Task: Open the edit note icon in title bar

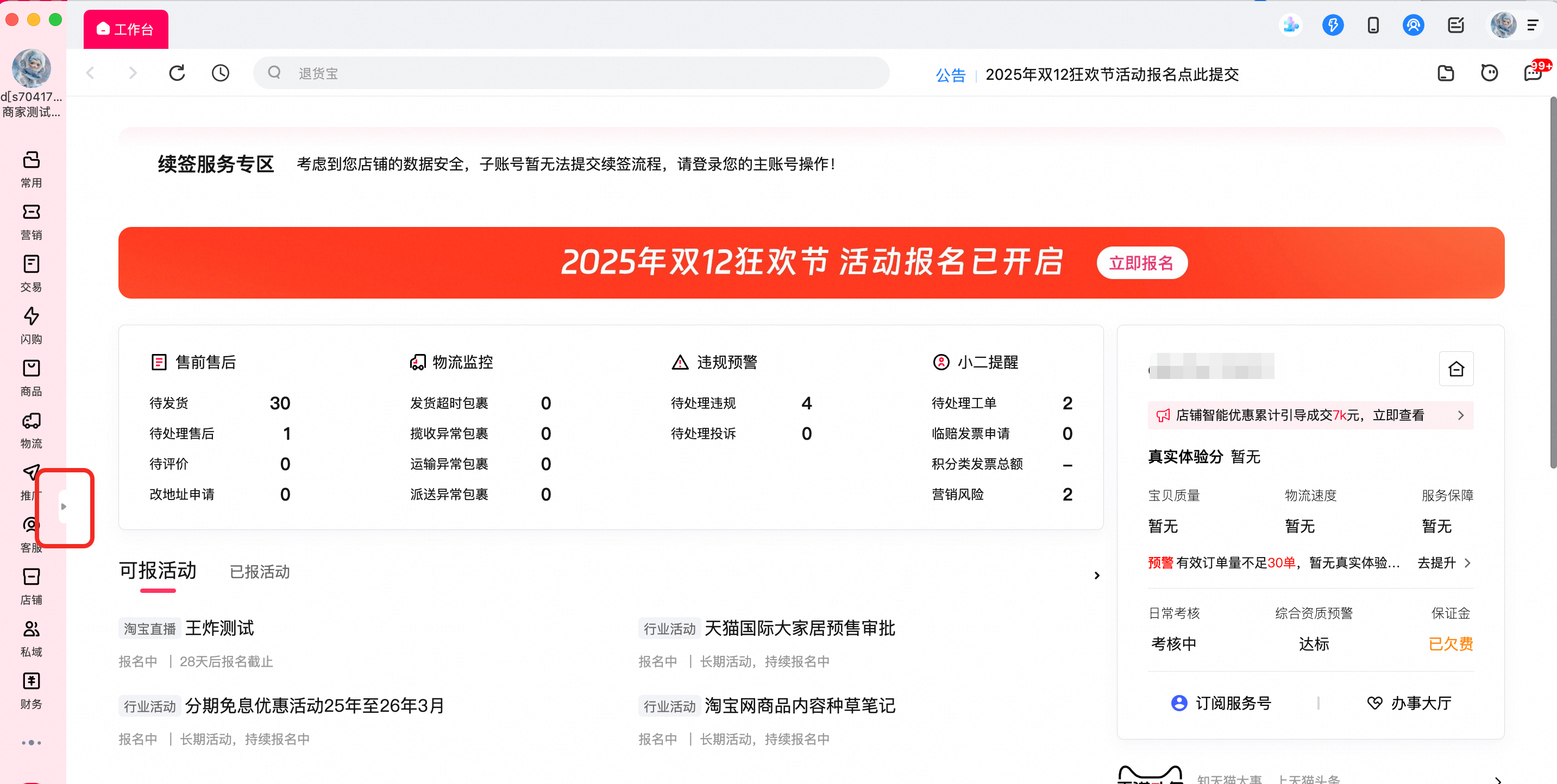Action: click(1455, 26)
